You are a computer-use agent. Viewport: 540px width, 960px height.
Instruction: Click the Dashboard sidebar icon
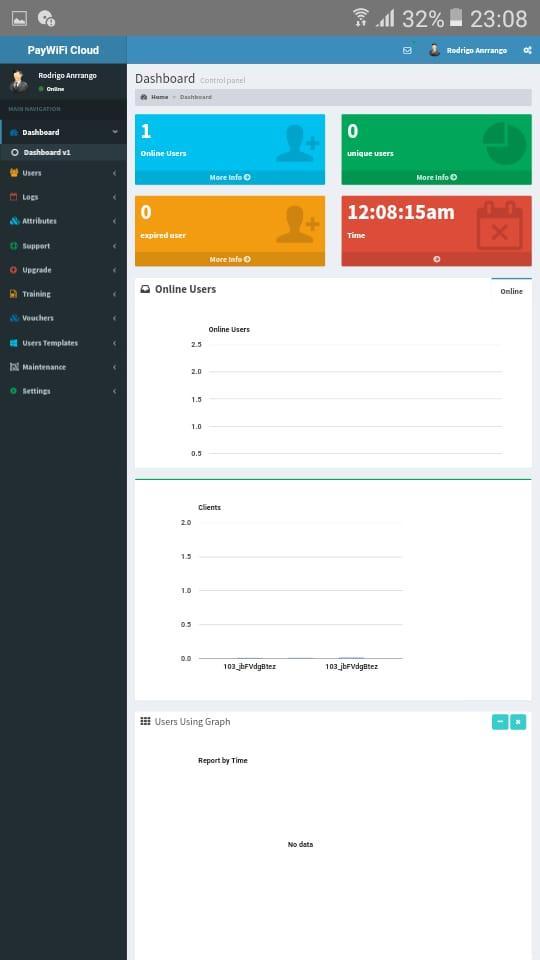(14, 132)
